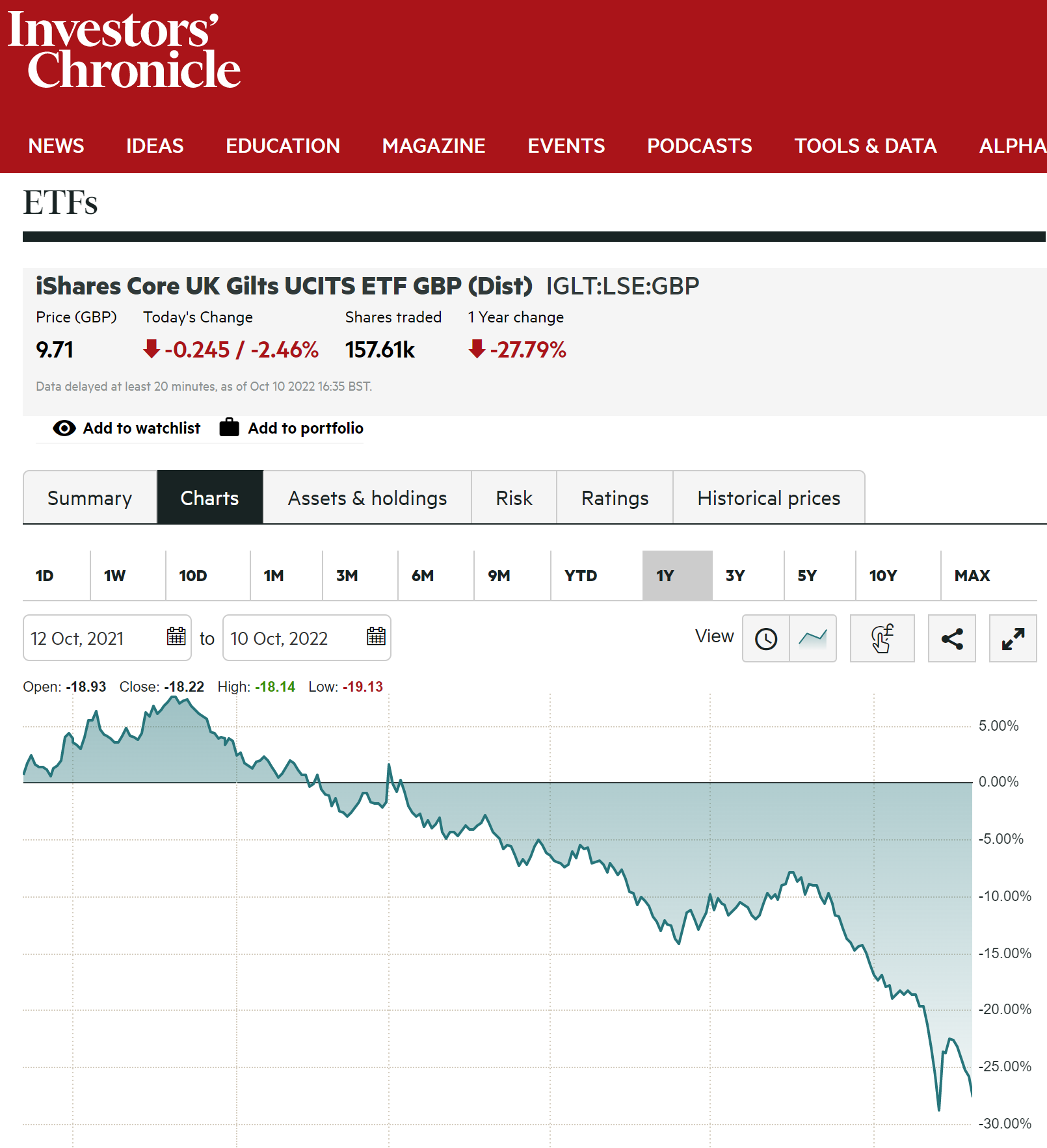Open the Historical prices tab
The image size is (1047, 1148).
[769, 498]
